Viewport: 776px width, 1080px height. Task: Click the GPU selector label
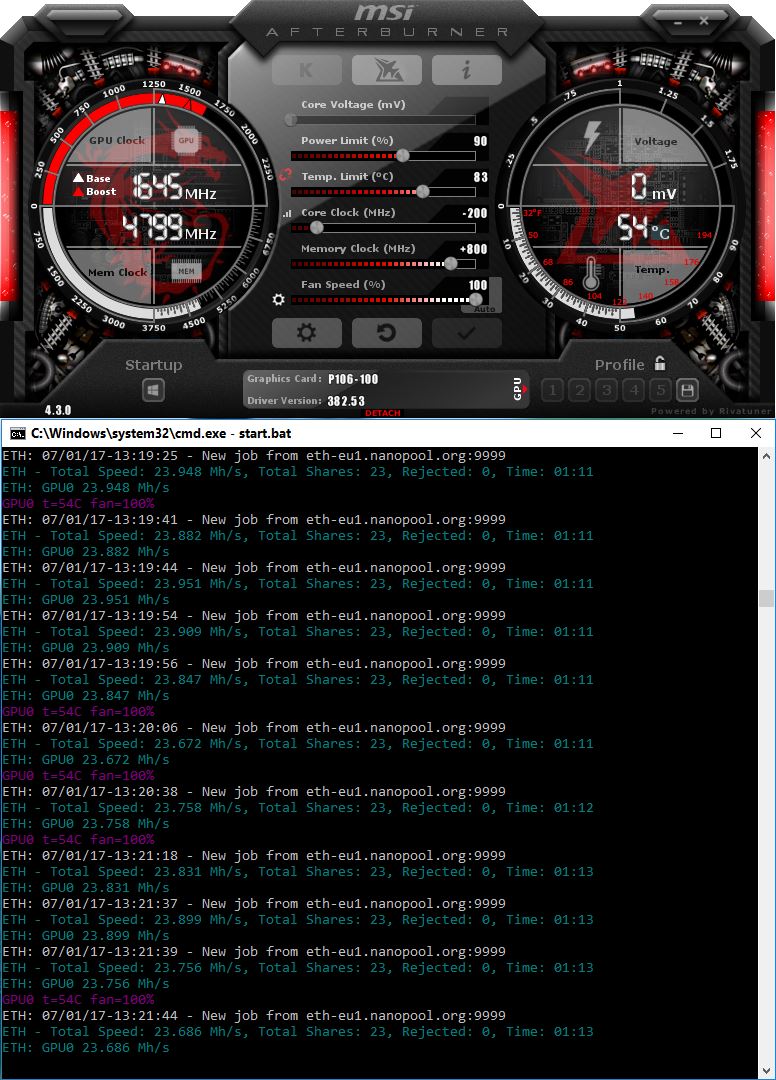pyautogui.click(x=518, y=389)
